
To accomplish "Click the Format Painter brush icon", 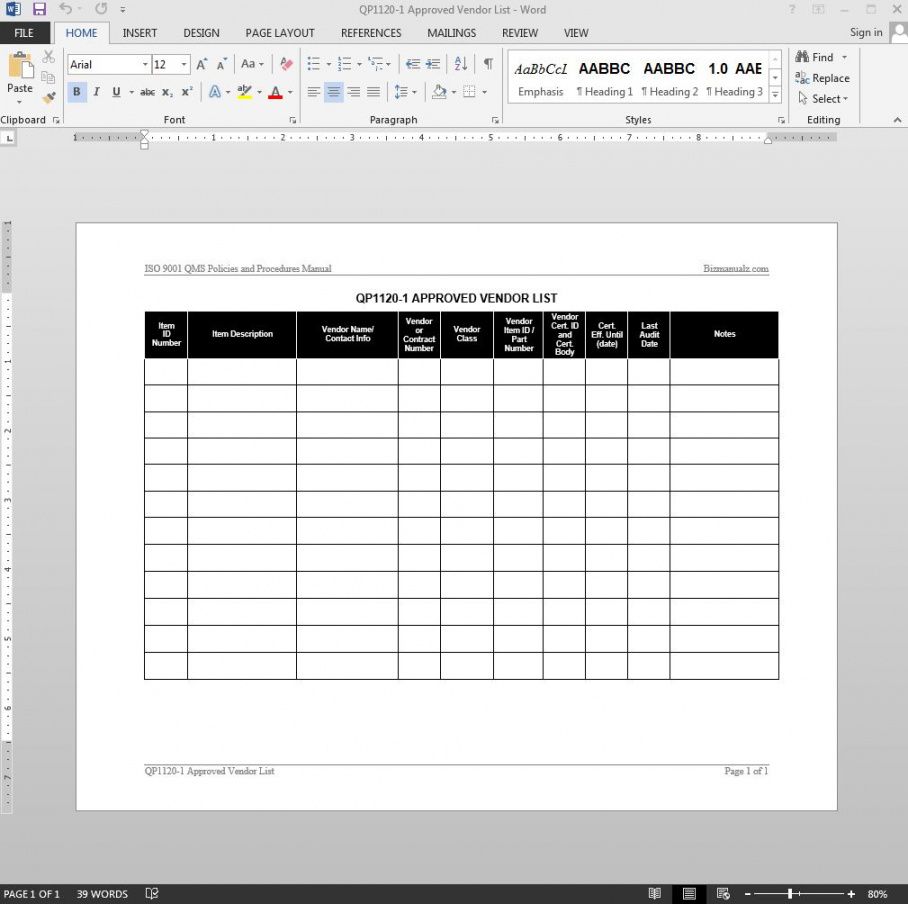I will pos(49,98).
